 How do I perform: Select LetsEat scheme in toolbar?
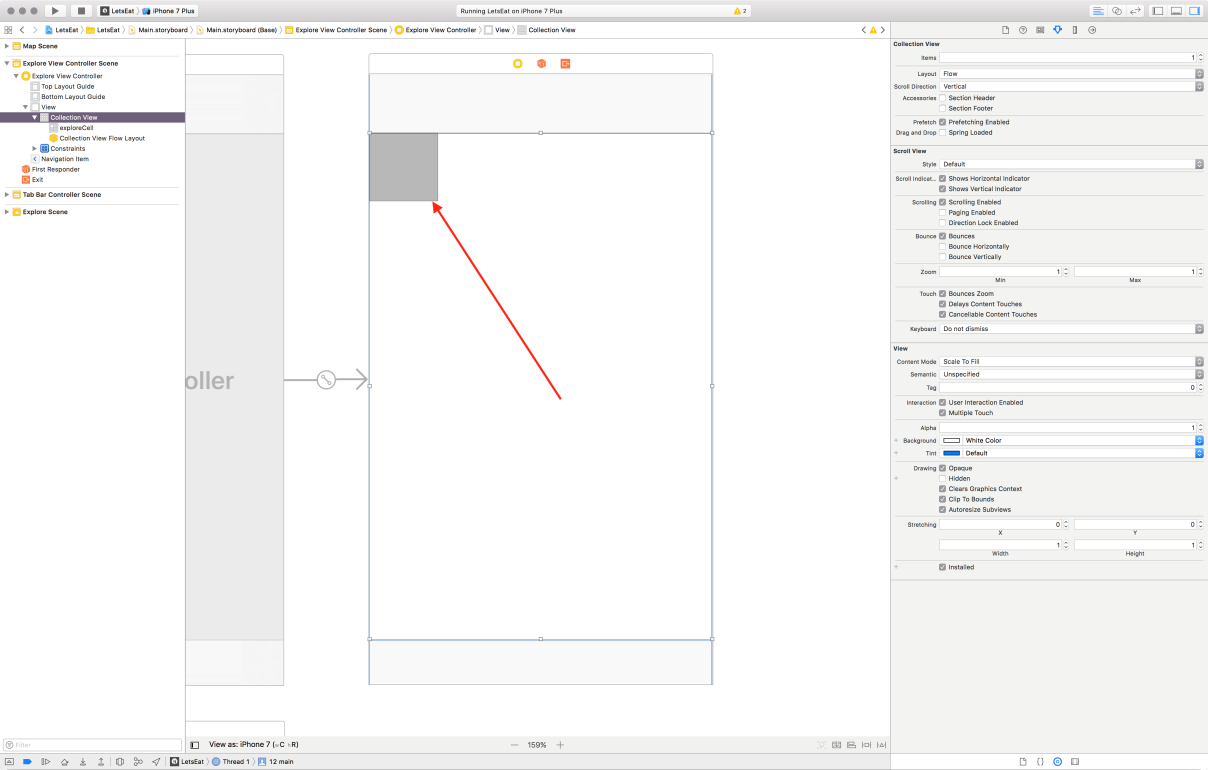pyautogui.click(x=117, y=11)
